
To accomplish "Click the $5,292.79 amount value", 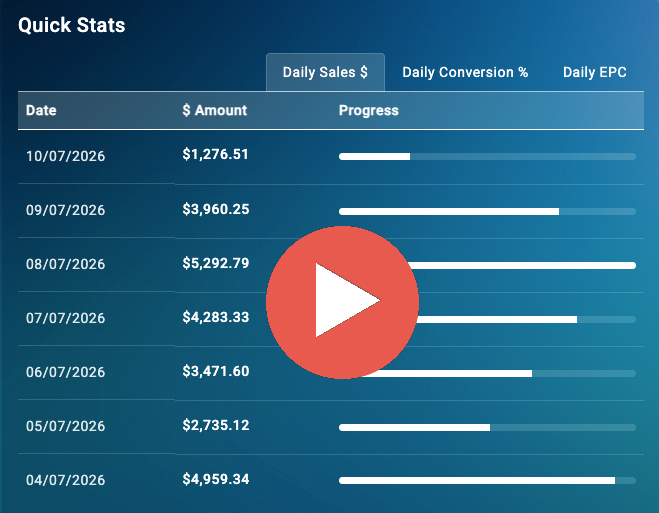I will (216, 263).
